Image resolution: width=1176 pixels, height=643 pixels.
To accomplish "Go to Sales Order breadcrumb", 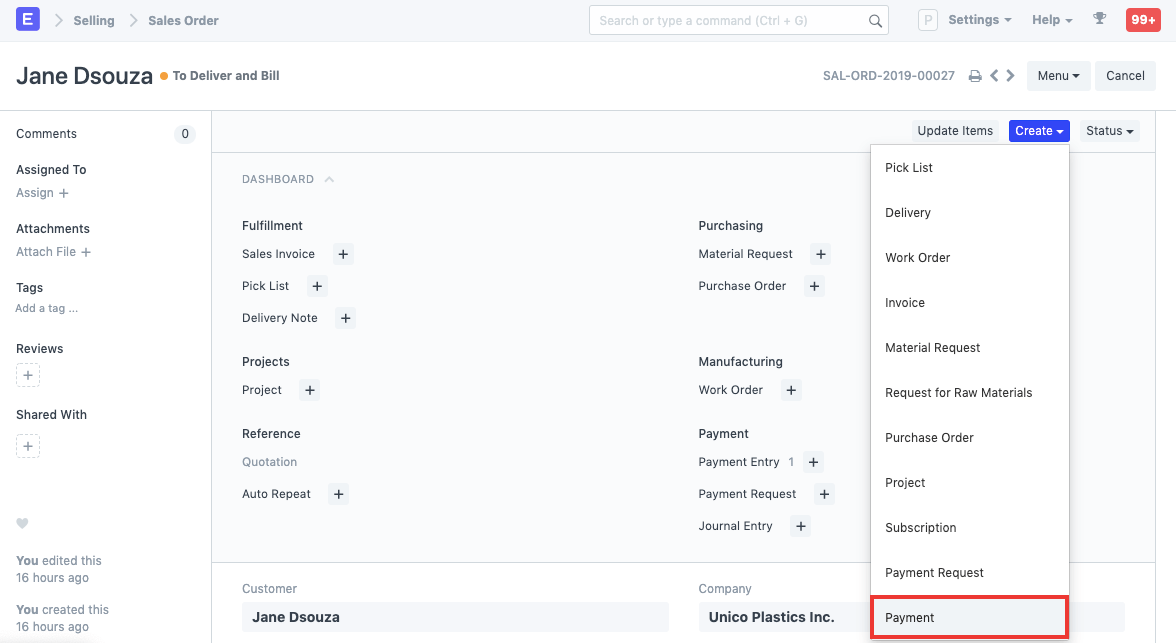I will pos(183,21).
